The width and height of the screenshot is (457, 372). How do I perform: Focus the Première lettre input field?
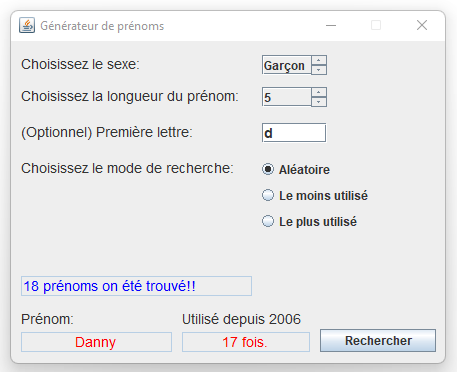click(x=294, y=133)
